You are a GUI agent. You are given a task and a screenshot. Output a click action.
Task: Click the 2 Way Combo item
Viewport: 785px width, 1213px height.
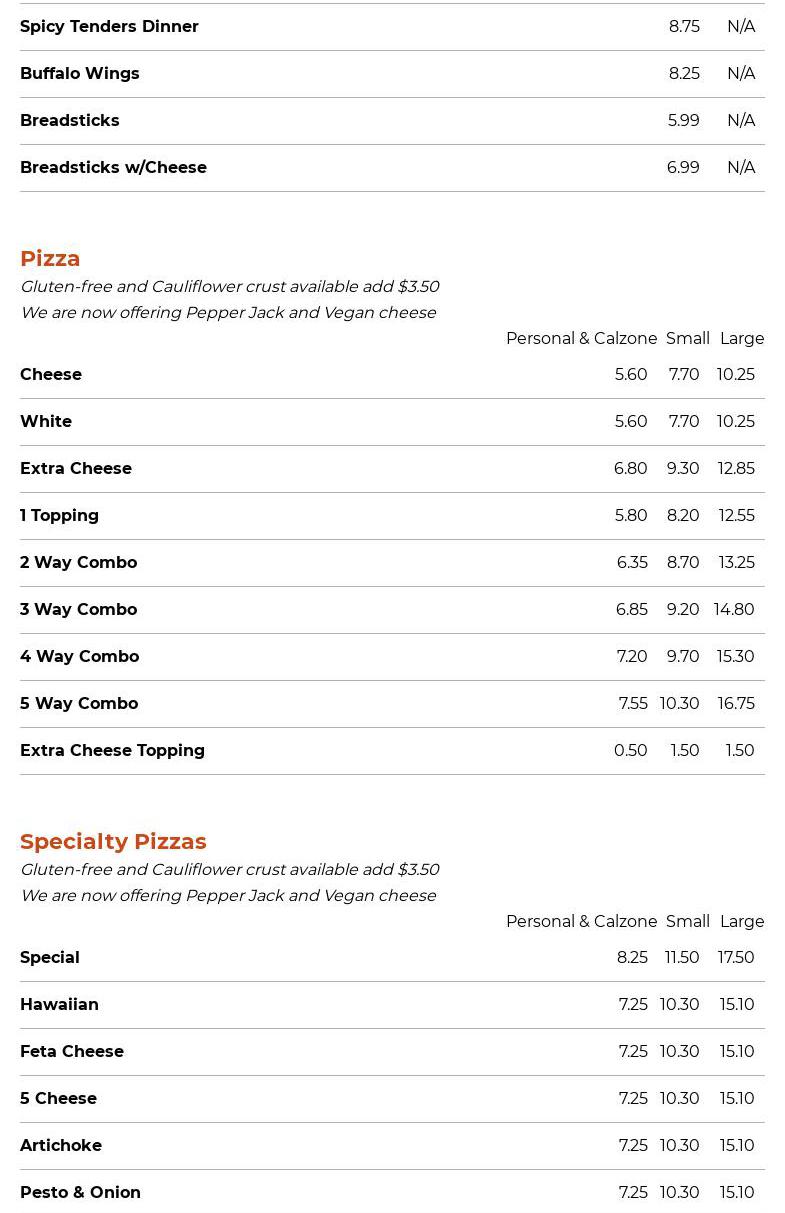pyautogui.click(x=78, y=562)
